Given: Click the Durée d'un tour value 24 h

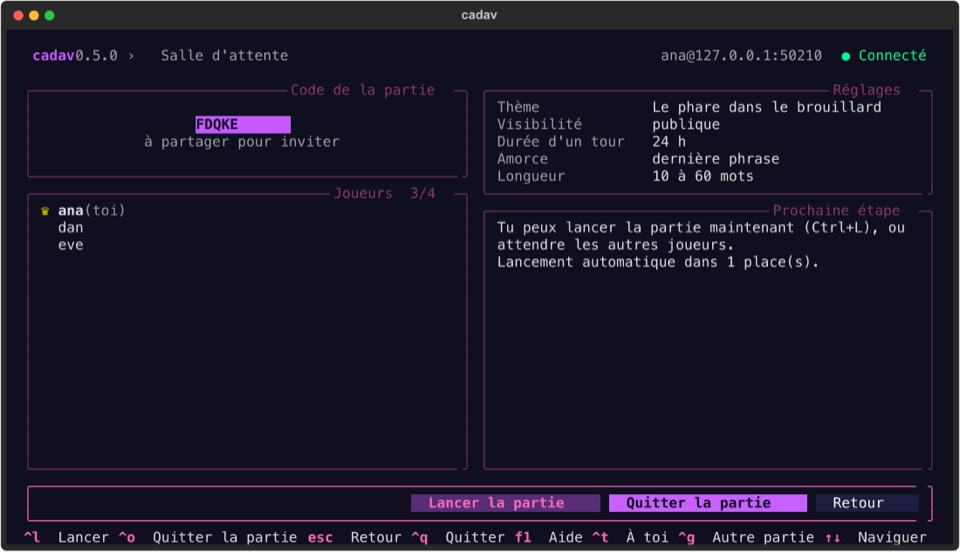Looking at the screenshot, I should [669, 141].
